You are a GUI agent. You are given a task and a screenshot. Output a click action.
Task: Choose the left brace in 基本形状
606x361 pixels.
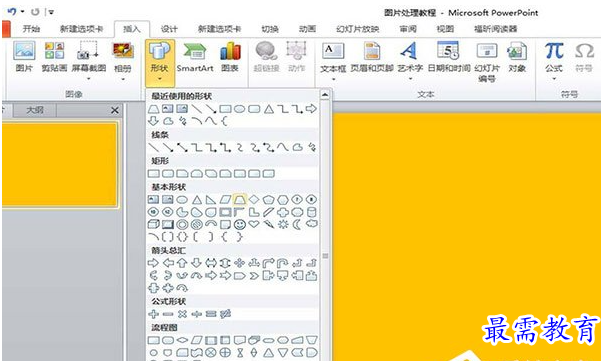[x=224, y=237]
